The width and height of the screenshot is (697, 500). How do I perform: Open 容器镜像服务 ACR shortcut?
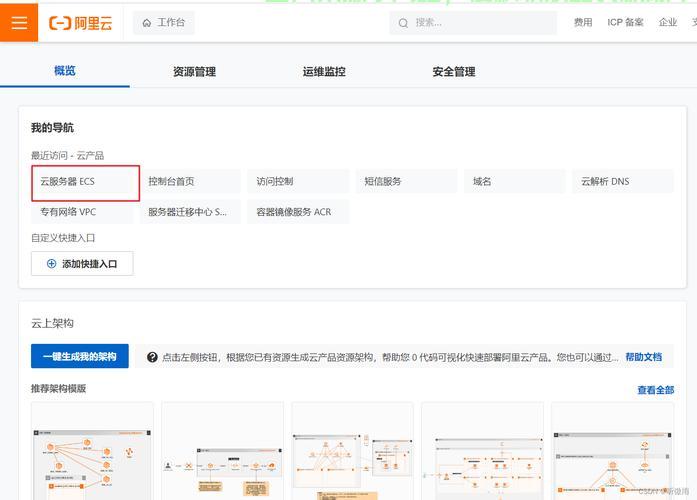tap(298, 212)
